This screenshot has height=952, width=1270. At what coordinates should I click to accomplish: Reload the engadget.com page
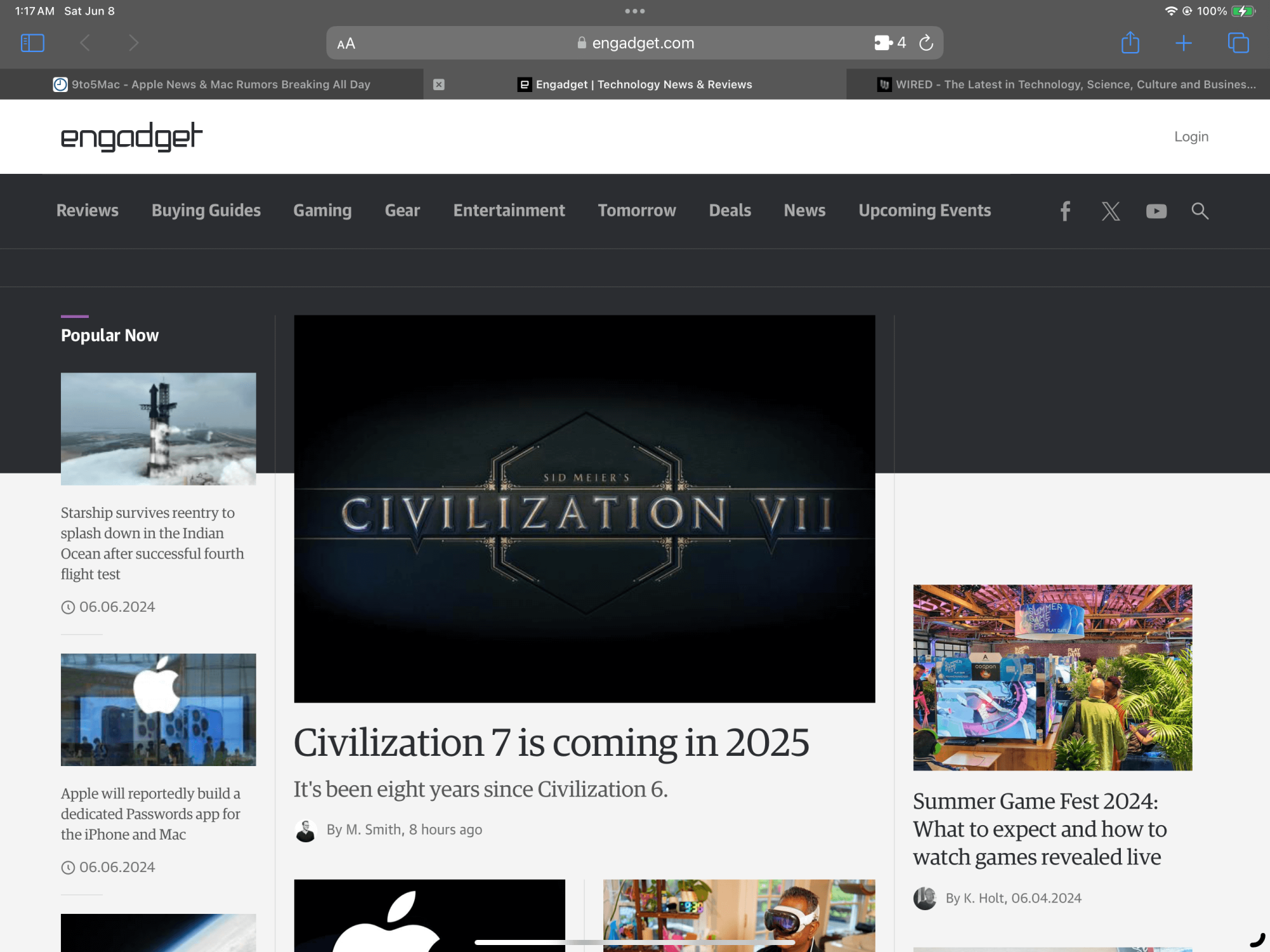(x=926, y=43)
